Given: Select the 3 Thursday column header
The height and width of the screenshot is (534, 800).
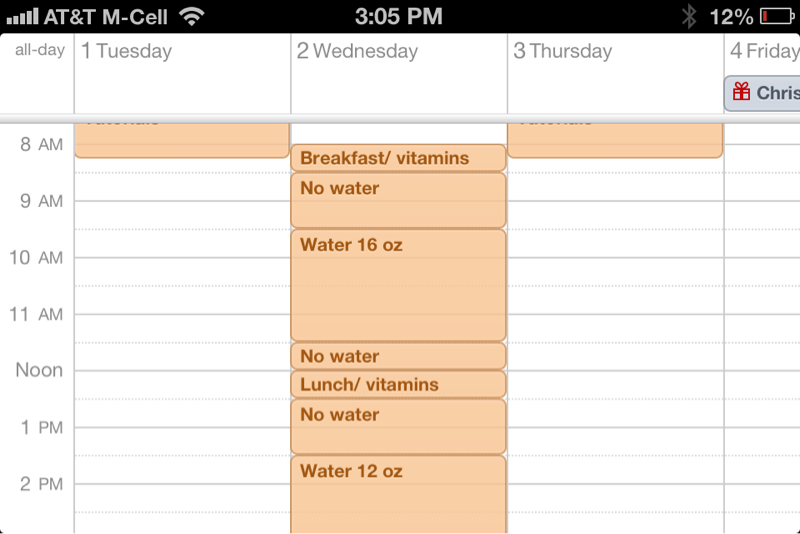Looking at the screenshot, I should (x=563, y=51).
